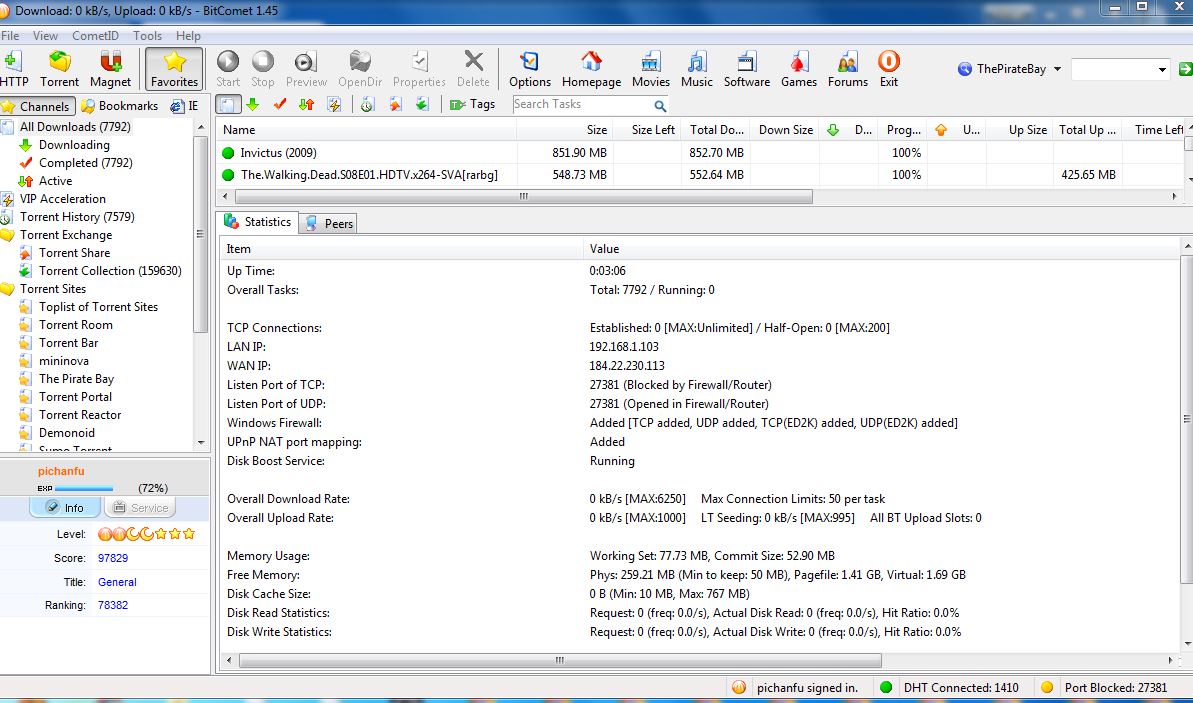Open the General title link

tap(117, 582)
